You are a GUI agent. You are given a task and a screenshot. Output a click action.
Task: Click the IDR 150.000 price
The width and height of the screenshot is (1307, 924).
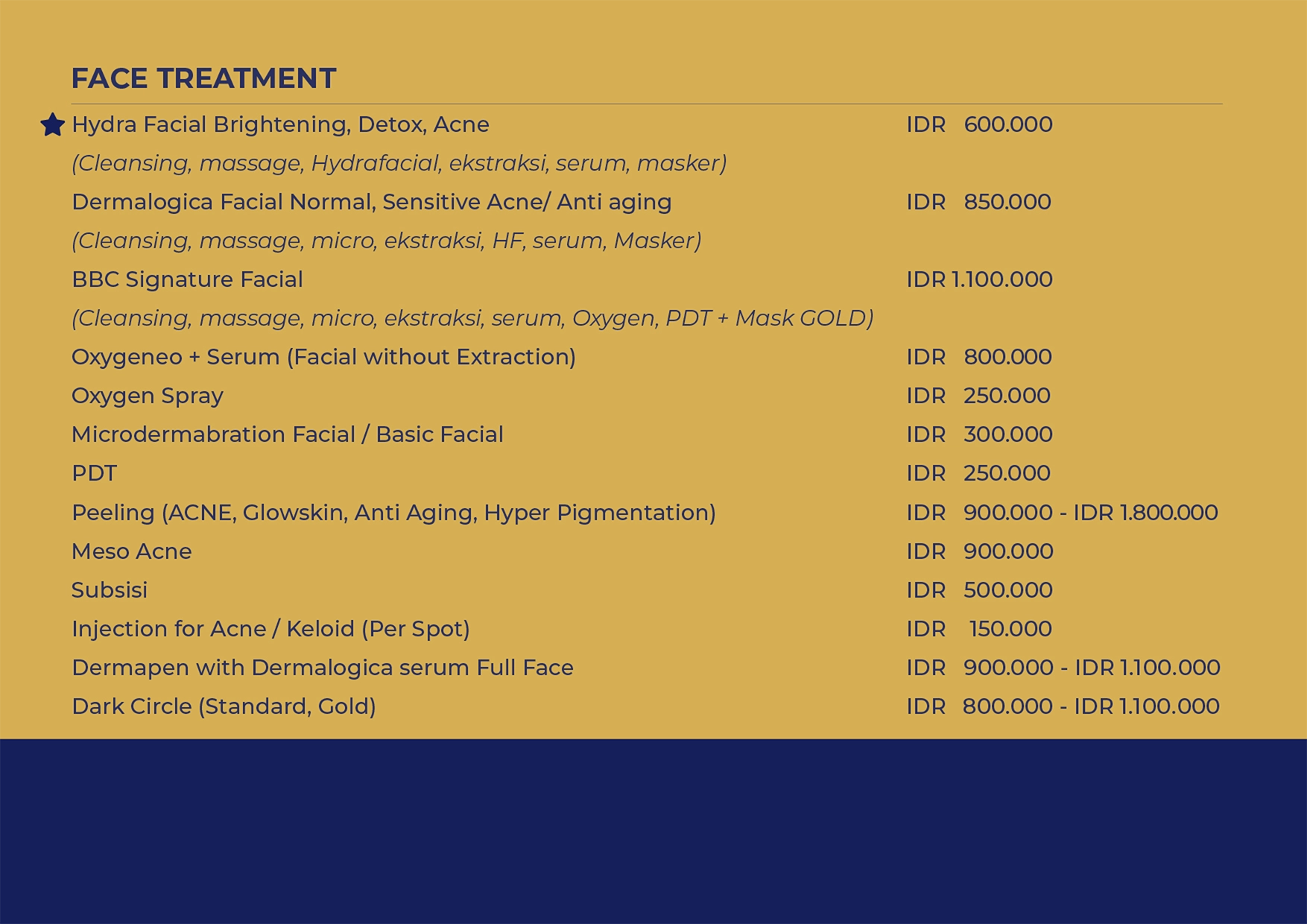979,629
